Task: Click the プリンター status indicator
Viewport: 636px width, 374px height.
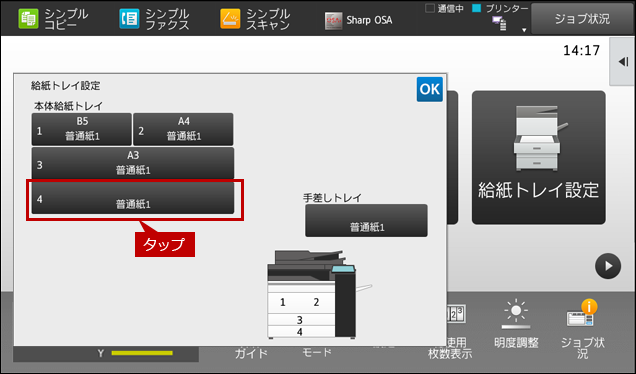Action: pos(501,9)
